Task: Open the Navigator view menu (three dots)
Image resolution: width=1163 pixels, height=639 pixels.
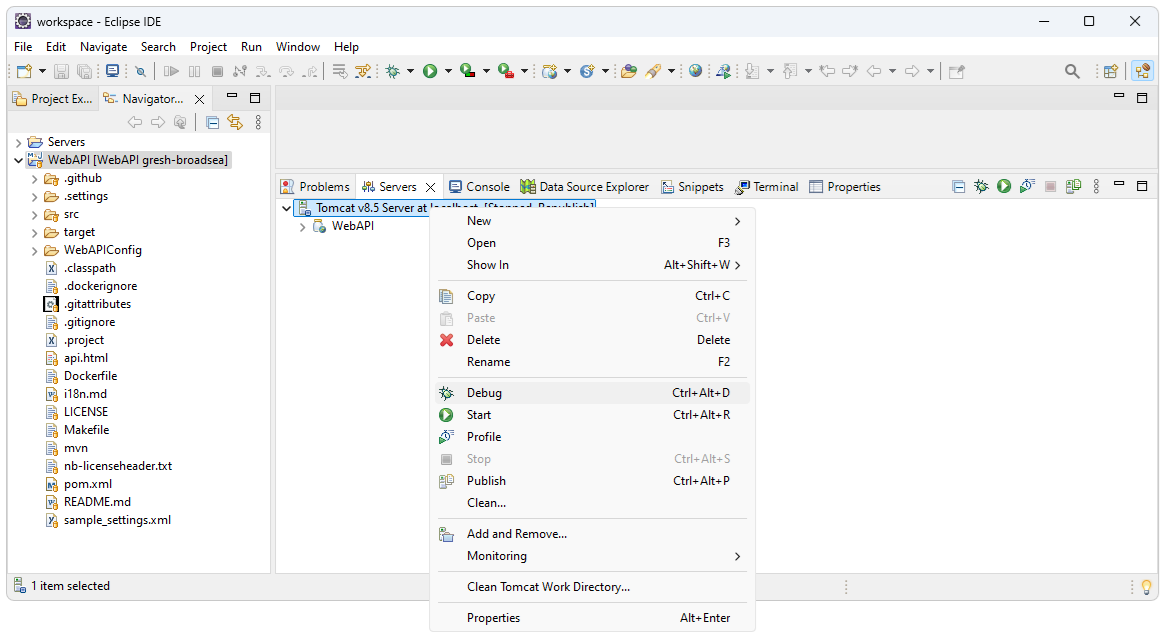Action: pyautogui.click(x=258, y=122)
